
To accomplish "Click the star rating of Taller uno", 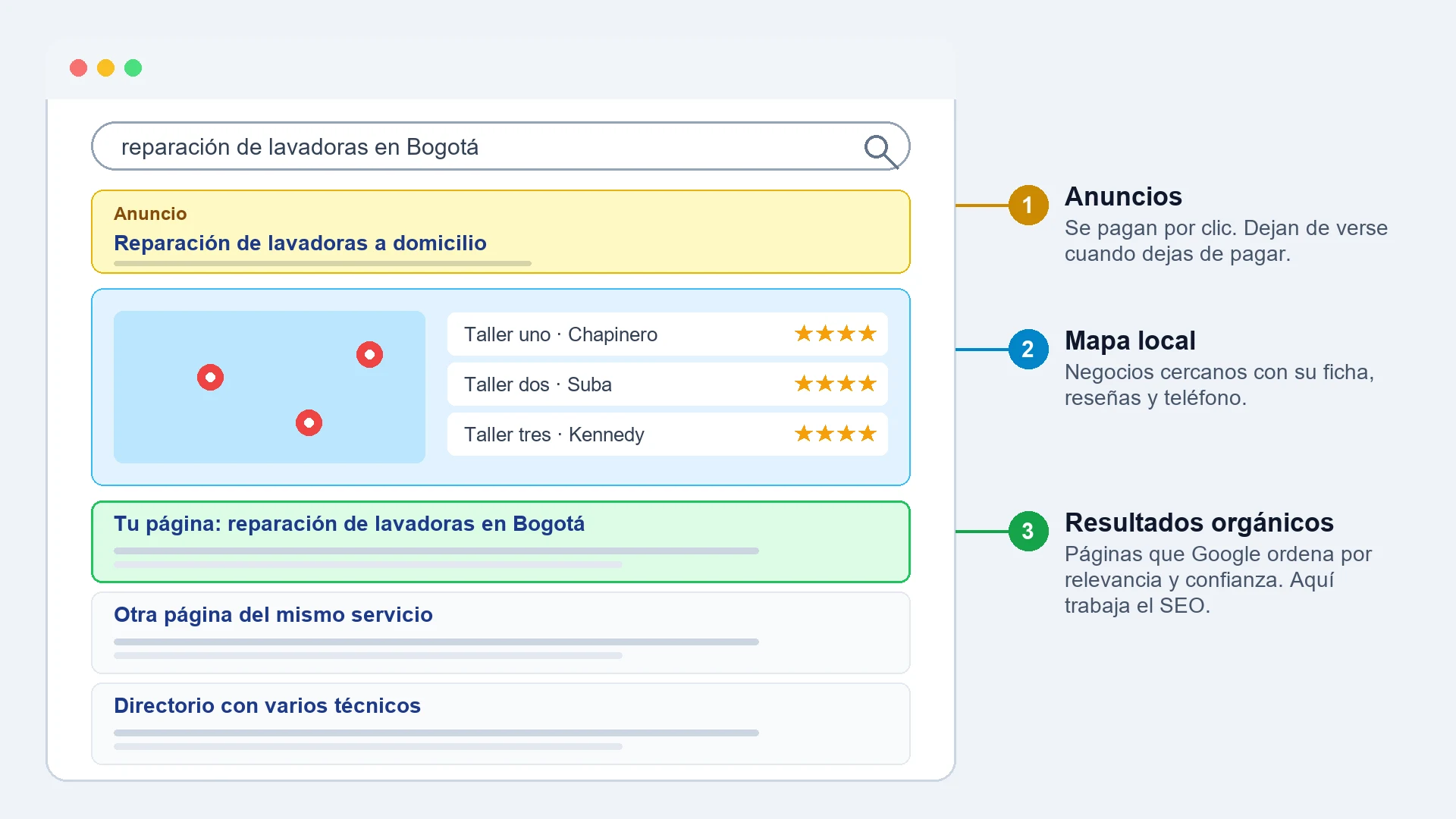I will point(835,334).
